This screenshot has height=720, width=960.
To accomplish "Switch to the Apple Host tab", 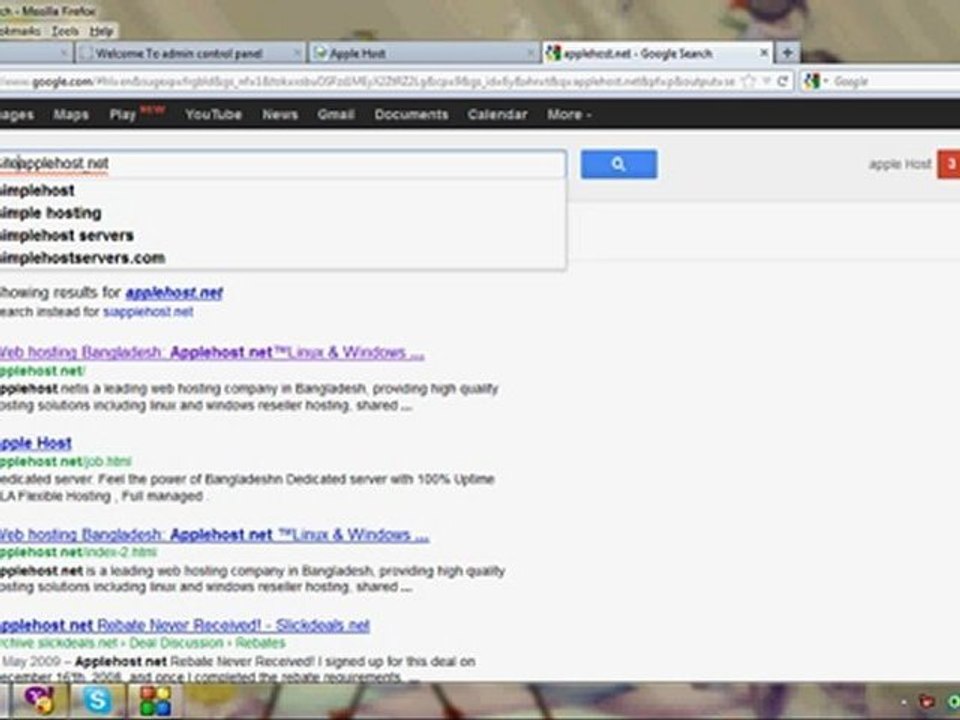I will point(424,53).
